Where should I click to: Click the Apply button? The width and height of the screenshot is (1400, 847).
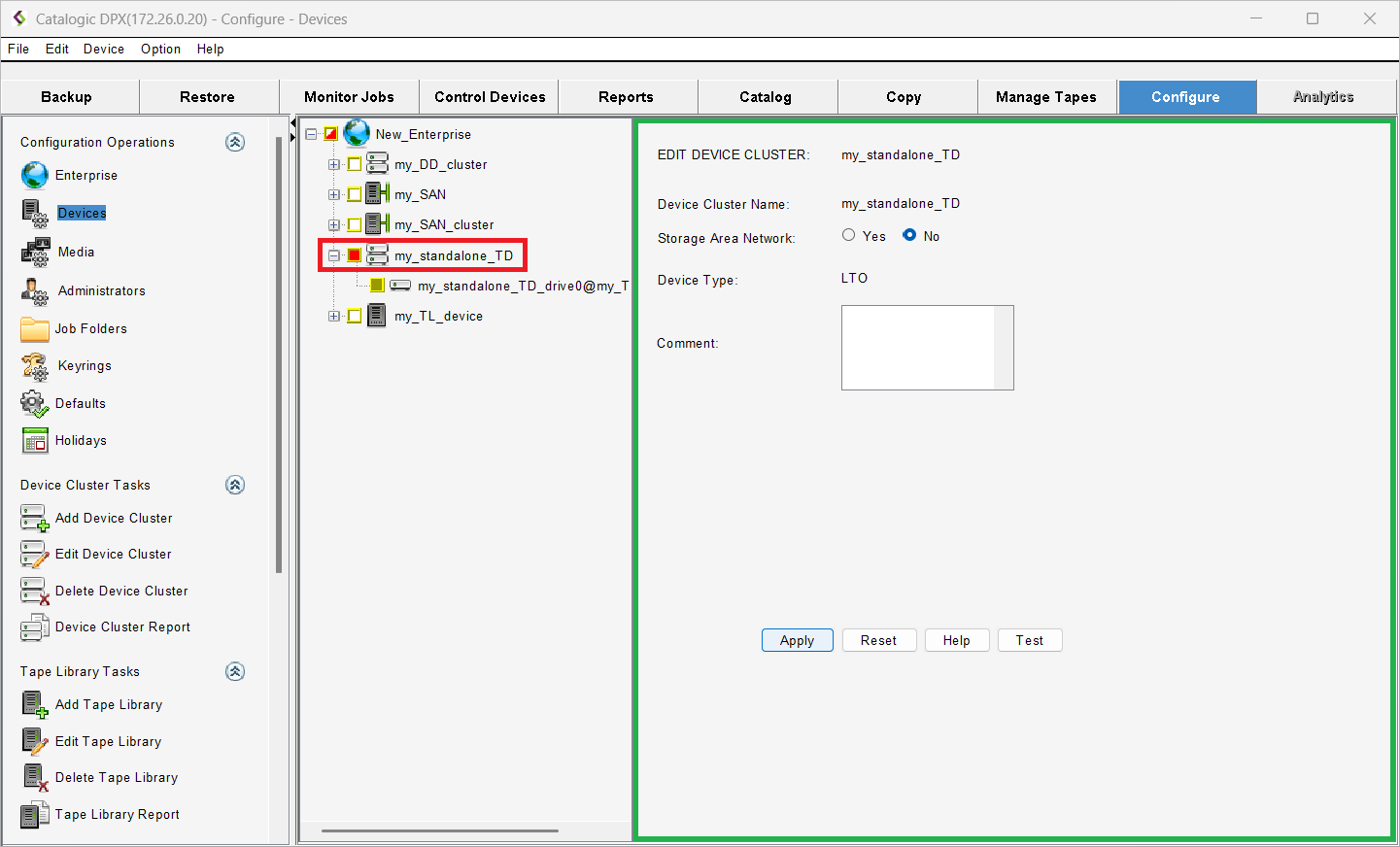[797, 640]
